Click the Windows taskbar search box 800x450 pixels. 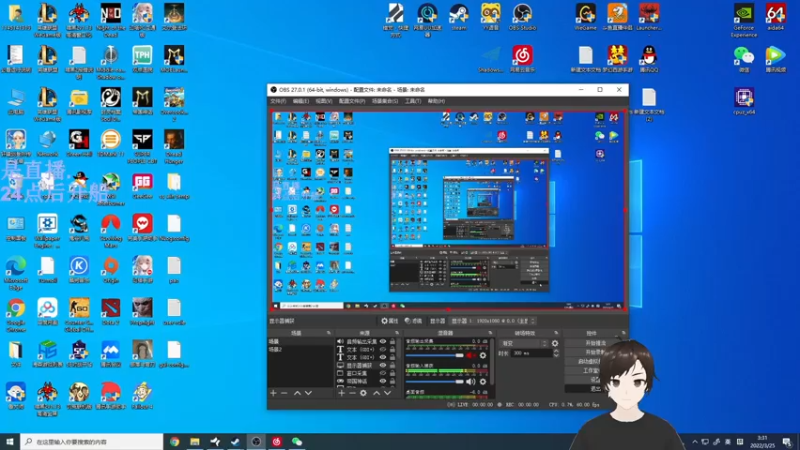click(92, 442)
